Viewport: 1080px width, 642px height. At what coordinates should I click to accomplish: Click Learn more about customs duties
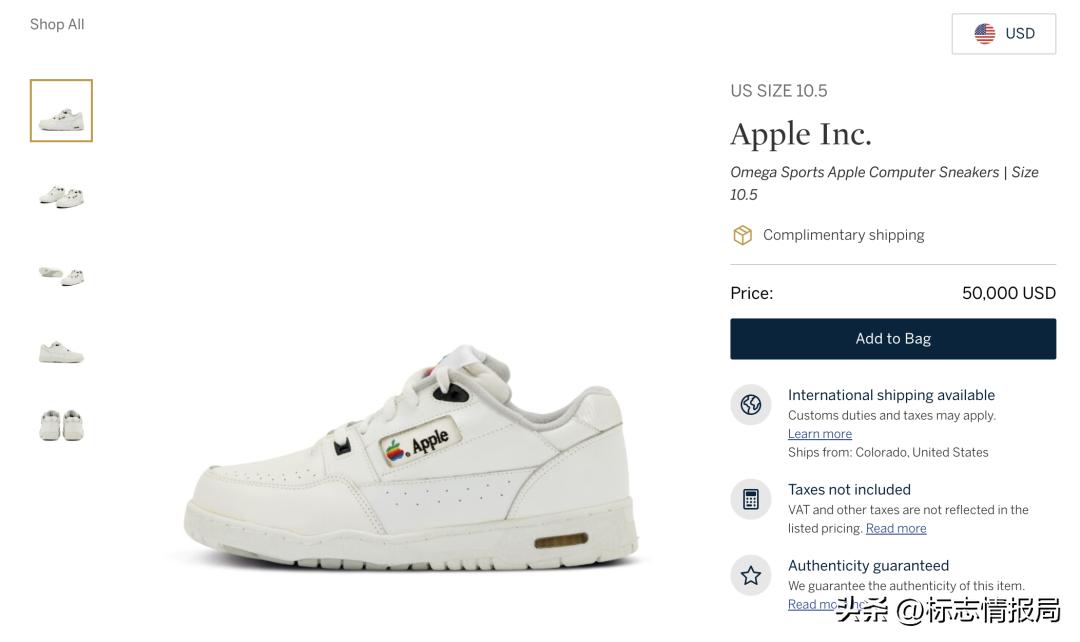[x=820, y=433]
